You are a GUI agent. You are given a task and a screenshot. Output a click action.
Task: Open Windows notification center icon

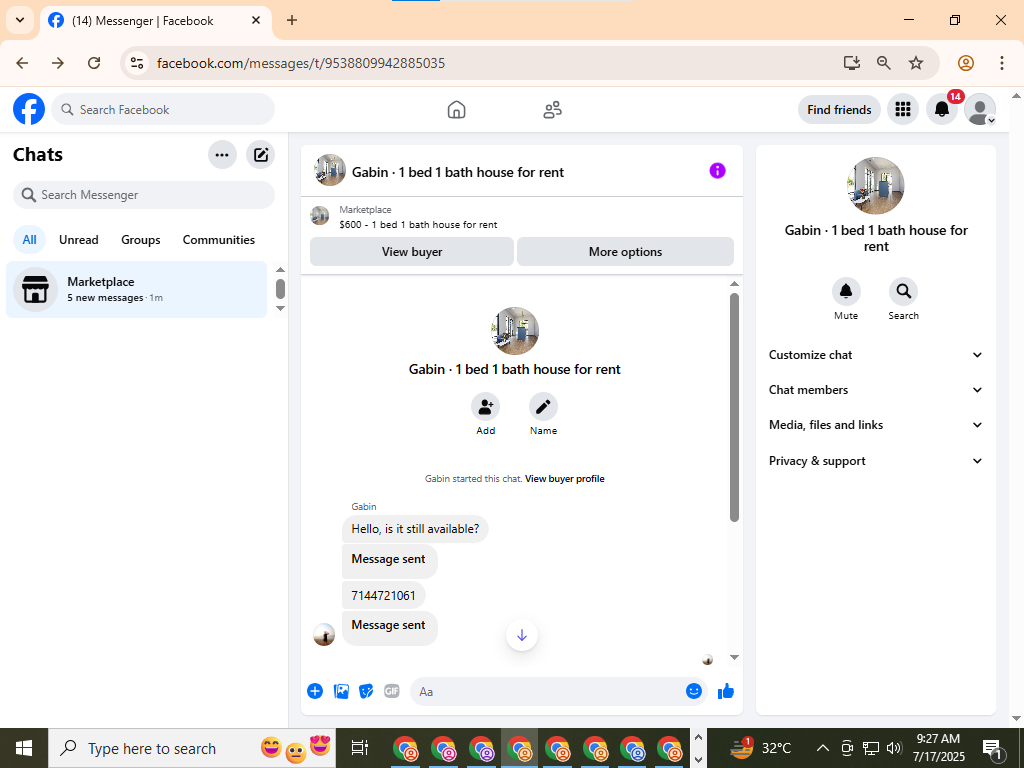(992, 748)
